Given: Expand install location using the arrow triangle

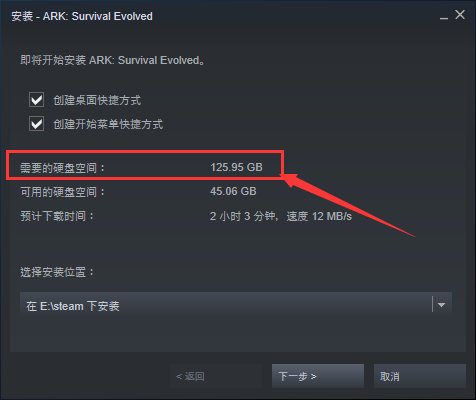Looking at the screenshot, I should (x=441, y=305).
